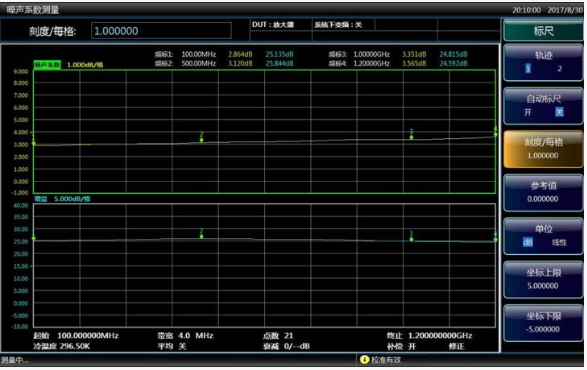Click the 修正 correction status text
The height and width of the screenshot is (370, 587).
457,346
